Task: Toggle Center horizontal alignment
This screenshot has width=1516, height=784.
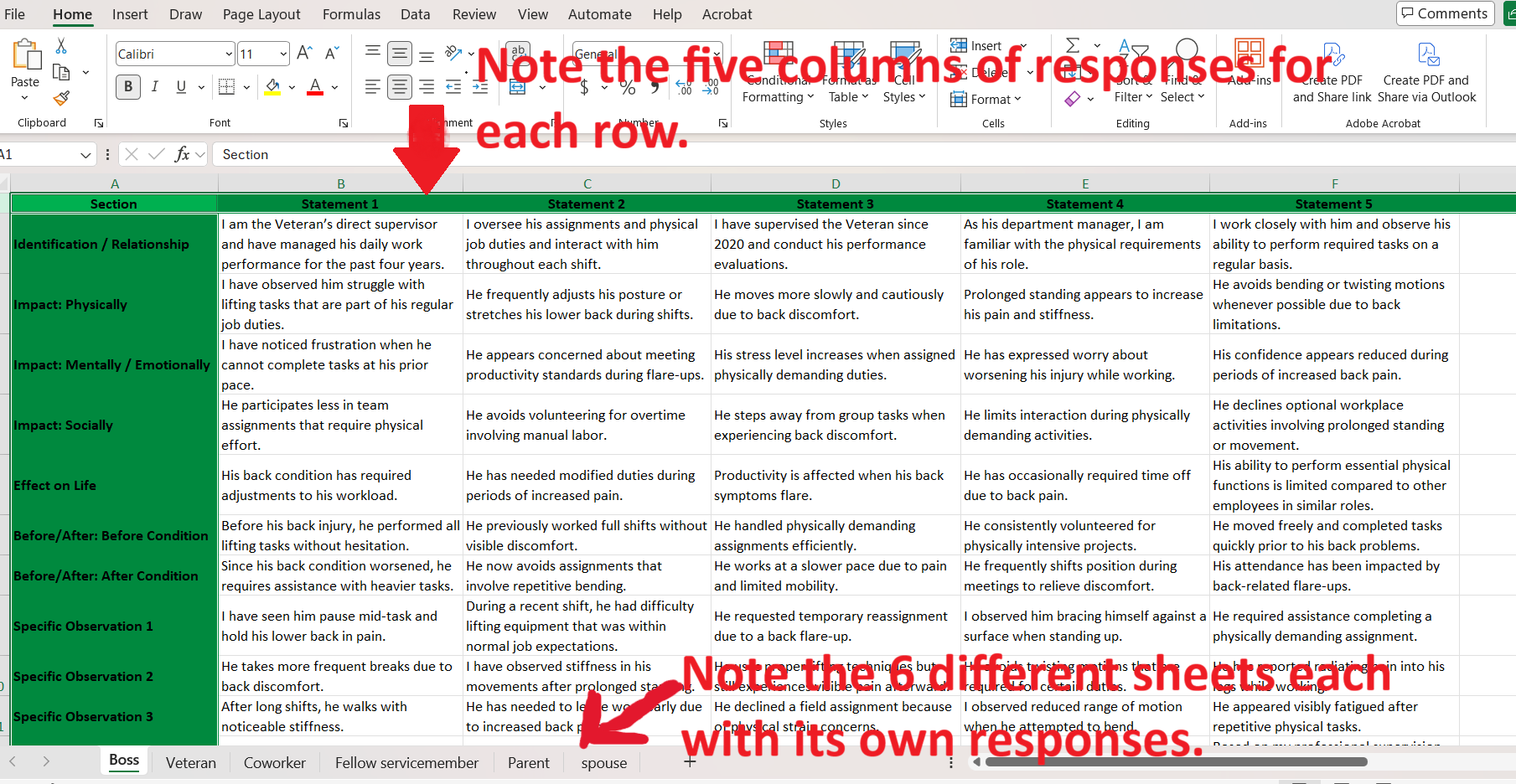Action: click(x=400, y=86)
